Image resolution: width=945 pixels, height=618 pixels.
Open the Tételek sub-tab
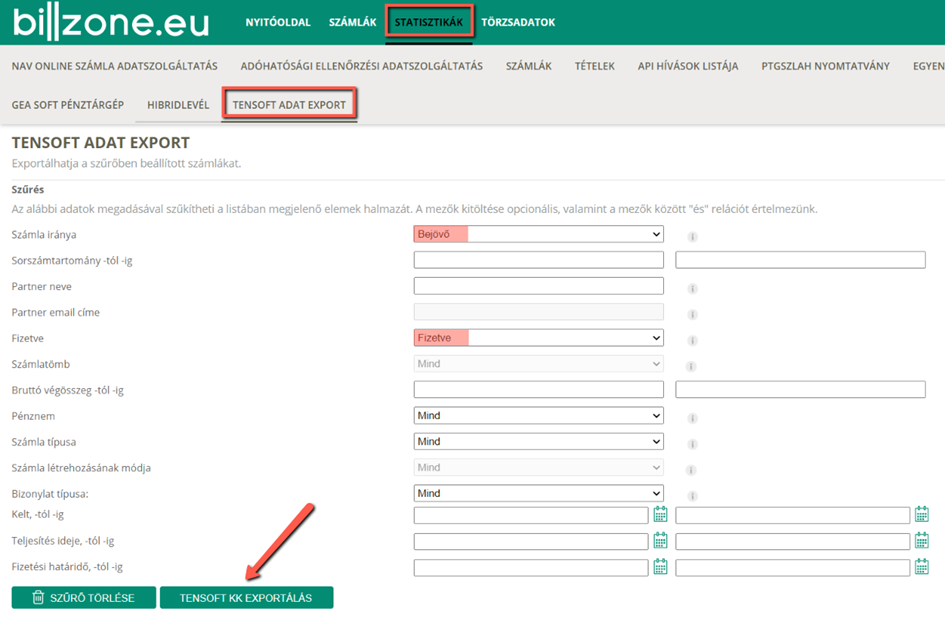pos(595,66)
